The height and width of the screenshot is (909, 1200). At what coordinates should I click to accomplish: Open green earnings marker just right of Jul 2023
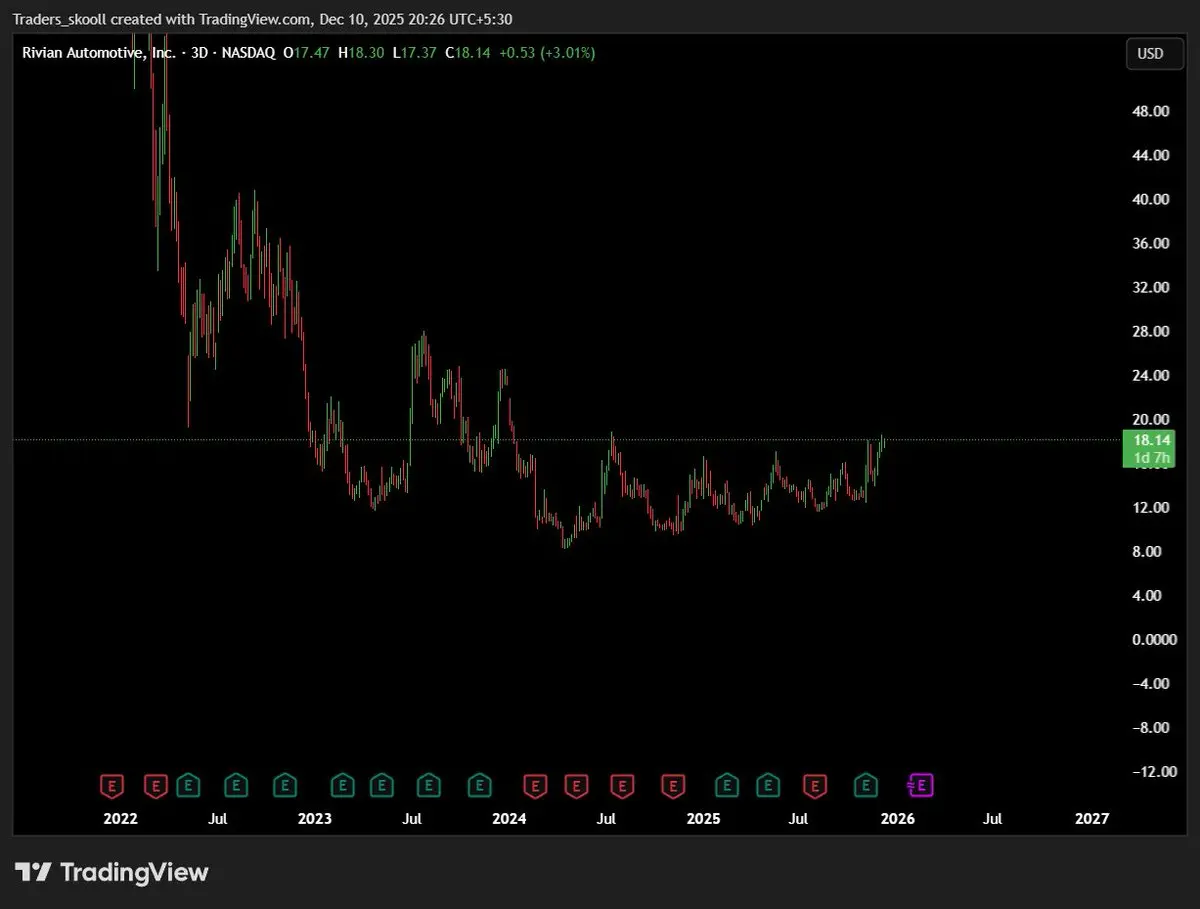pyautogui.click(x=429, y=786)
